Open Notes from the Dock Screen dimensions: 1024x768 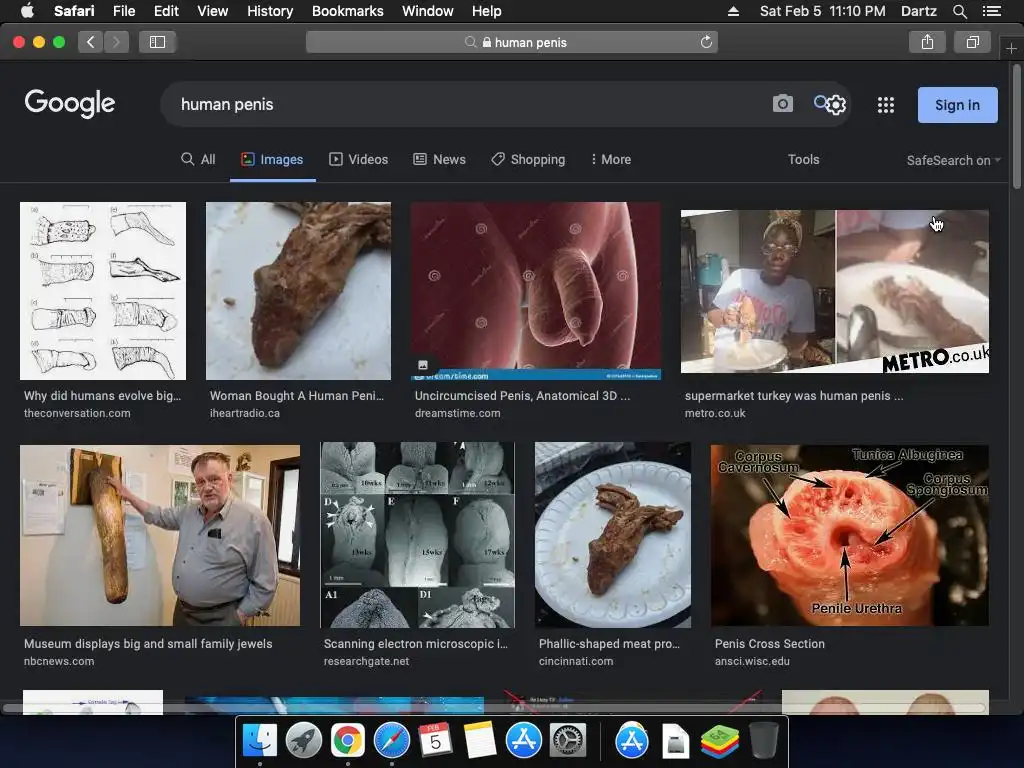pyautogui.click(x=479, y=741)
